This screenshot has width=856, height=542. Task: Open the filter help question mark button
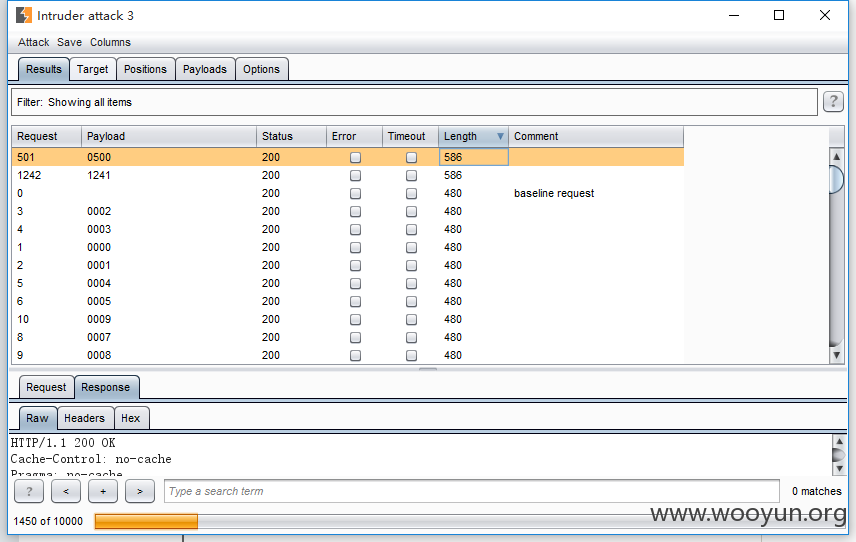[833, 102]
